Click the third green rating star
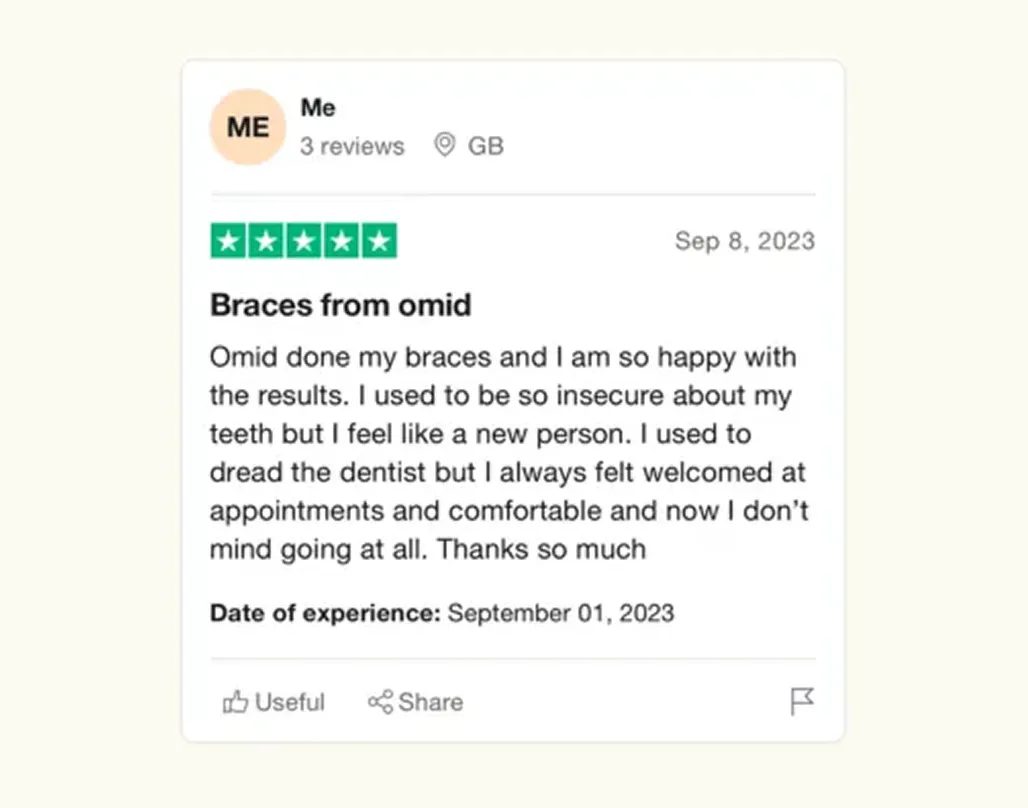Viewport: 1028px width, 808px height. coord(304,241)
